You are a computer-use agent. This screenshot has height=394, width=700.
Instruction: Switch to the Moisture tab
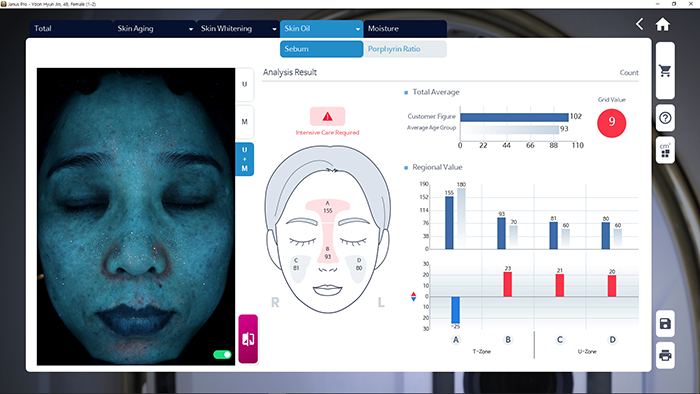[405, 29]
